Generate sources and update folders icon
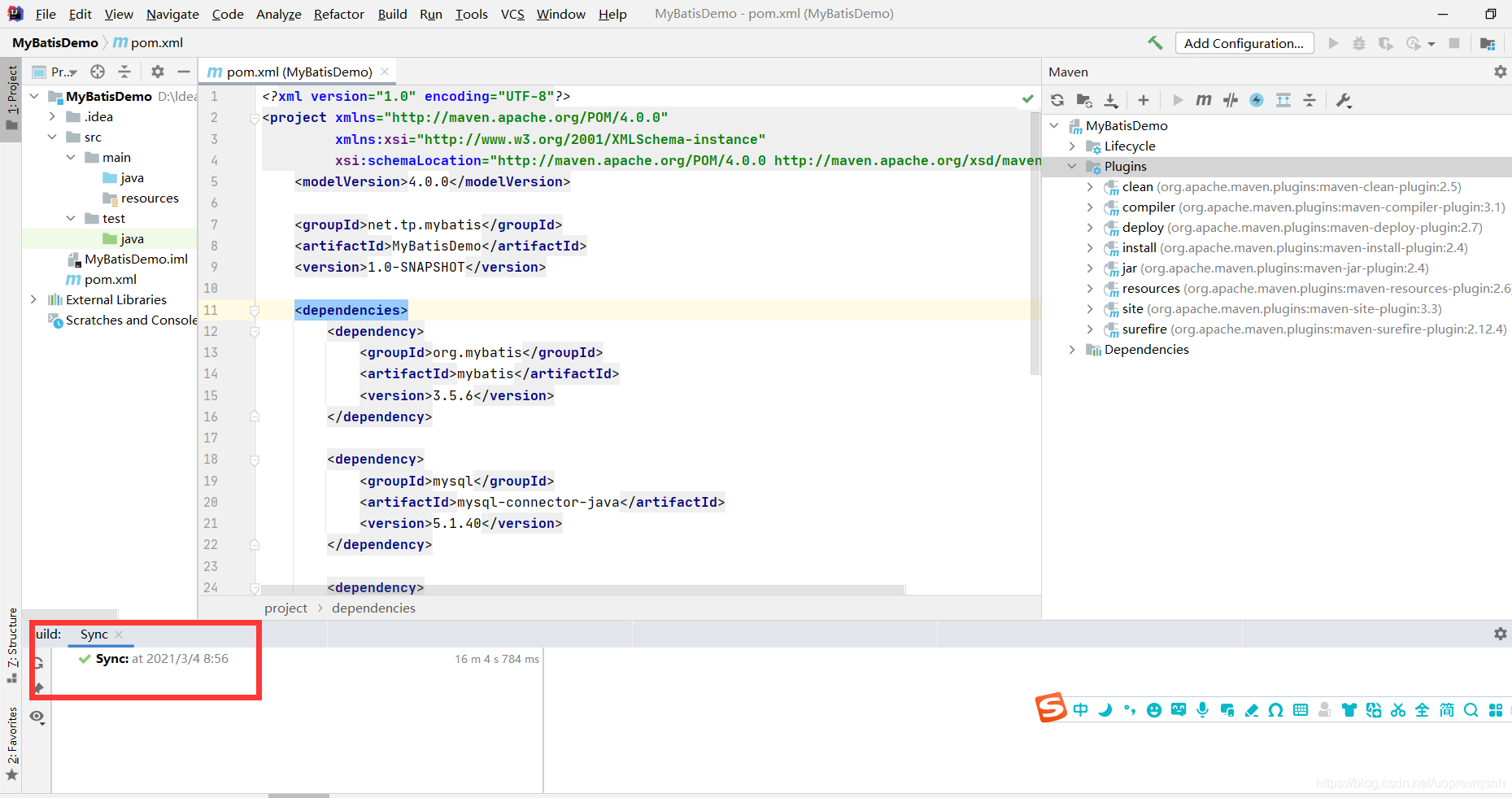This screenshot has height=798, width=1512. (1084, 100)
